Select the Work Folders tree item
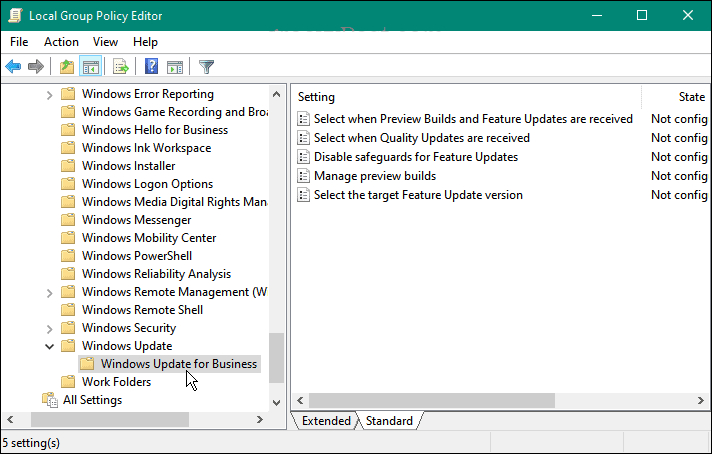Screen dimensions: 712x454 [116, 382]
